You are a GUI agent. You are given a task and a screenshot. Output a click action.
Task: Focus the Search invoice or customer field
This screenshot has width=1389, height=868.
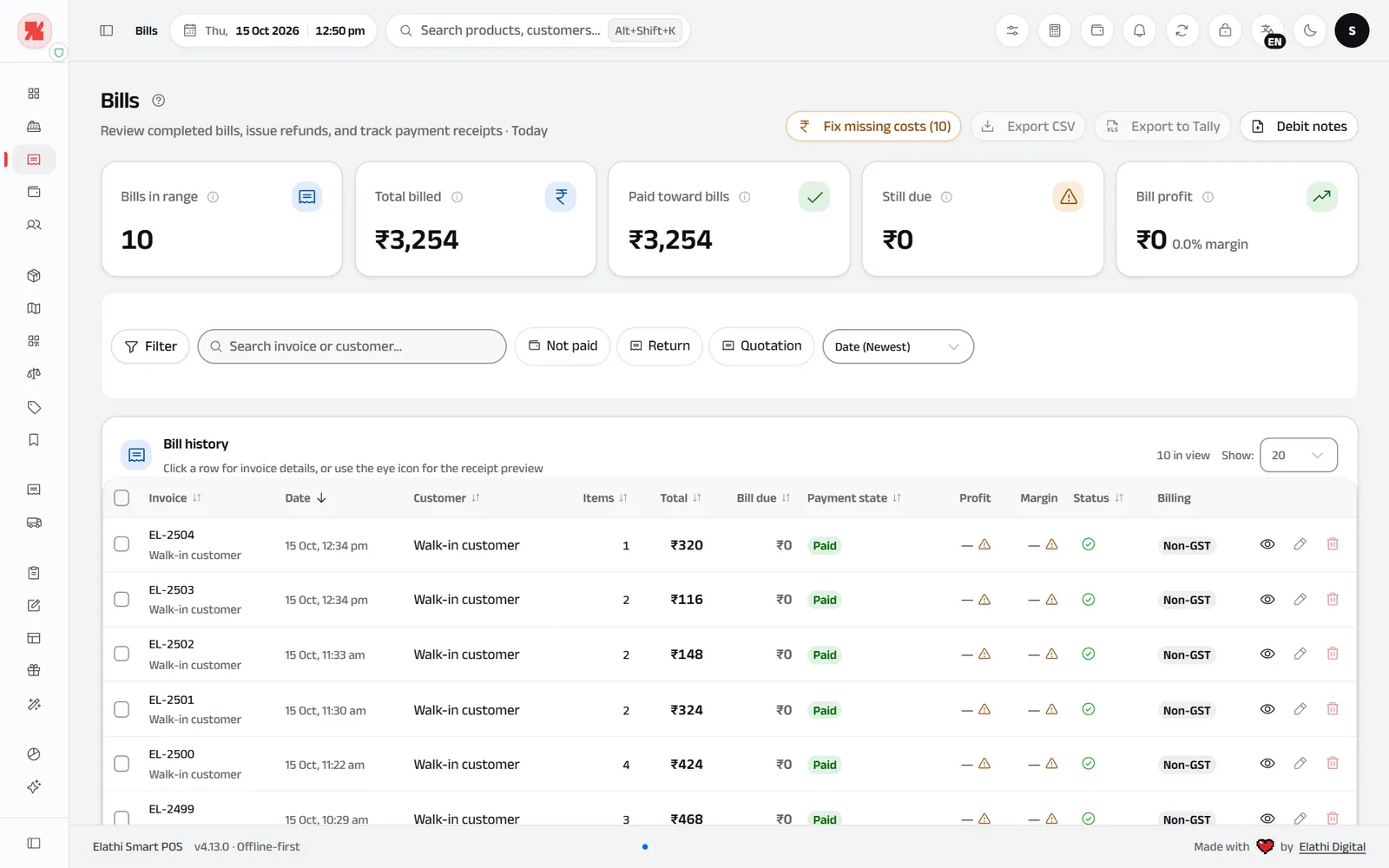[352, 346]
